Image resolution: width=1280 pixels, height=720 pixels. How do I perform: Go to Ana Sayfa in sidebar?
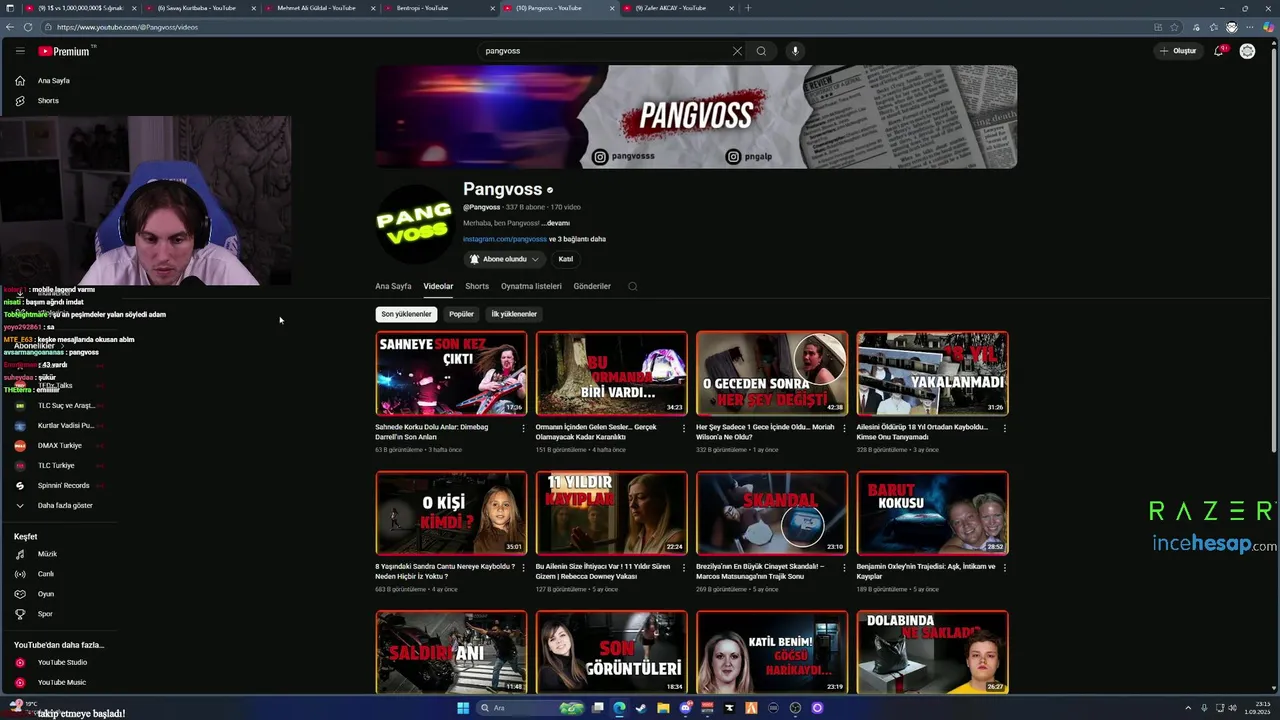tap(54, 80)
